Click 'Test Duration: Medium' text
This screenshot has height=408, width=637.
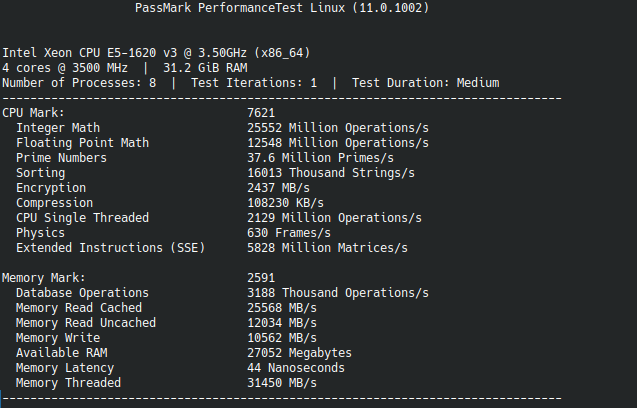425,83
